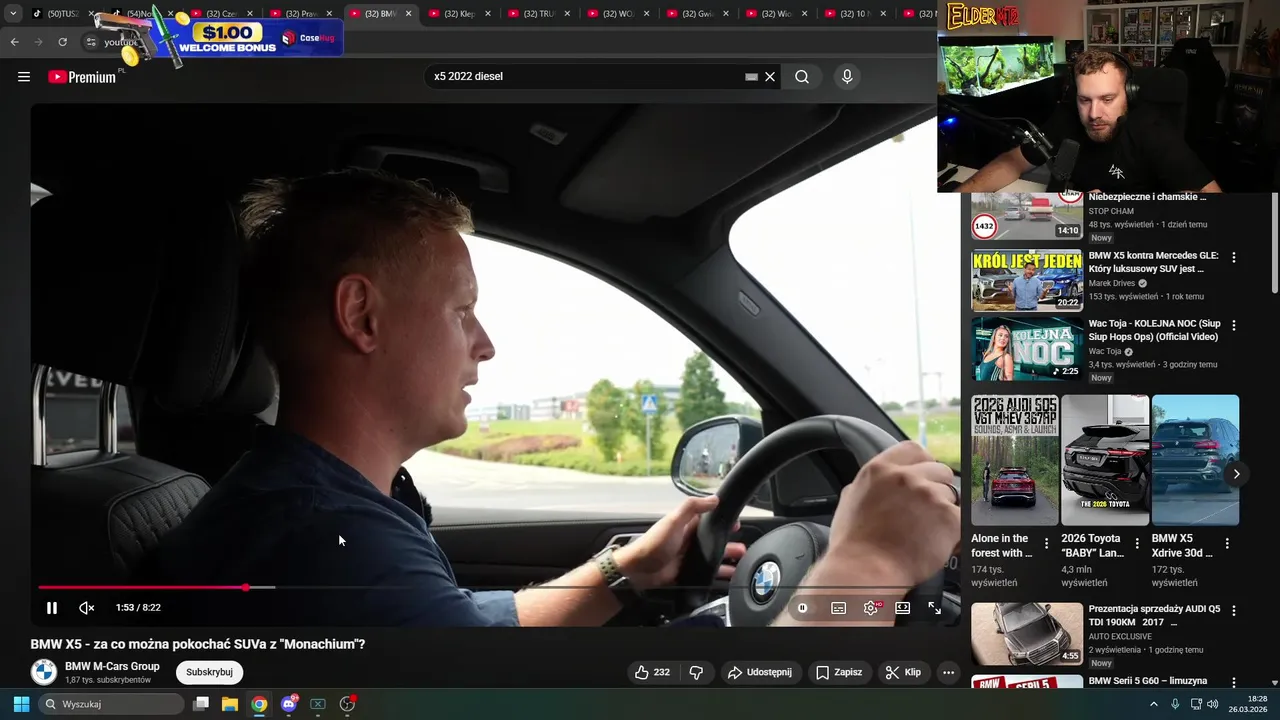This screenshot has height=720, width=1280.
Task: Enter fullscreen video mode
Action: tap(935, 607)
